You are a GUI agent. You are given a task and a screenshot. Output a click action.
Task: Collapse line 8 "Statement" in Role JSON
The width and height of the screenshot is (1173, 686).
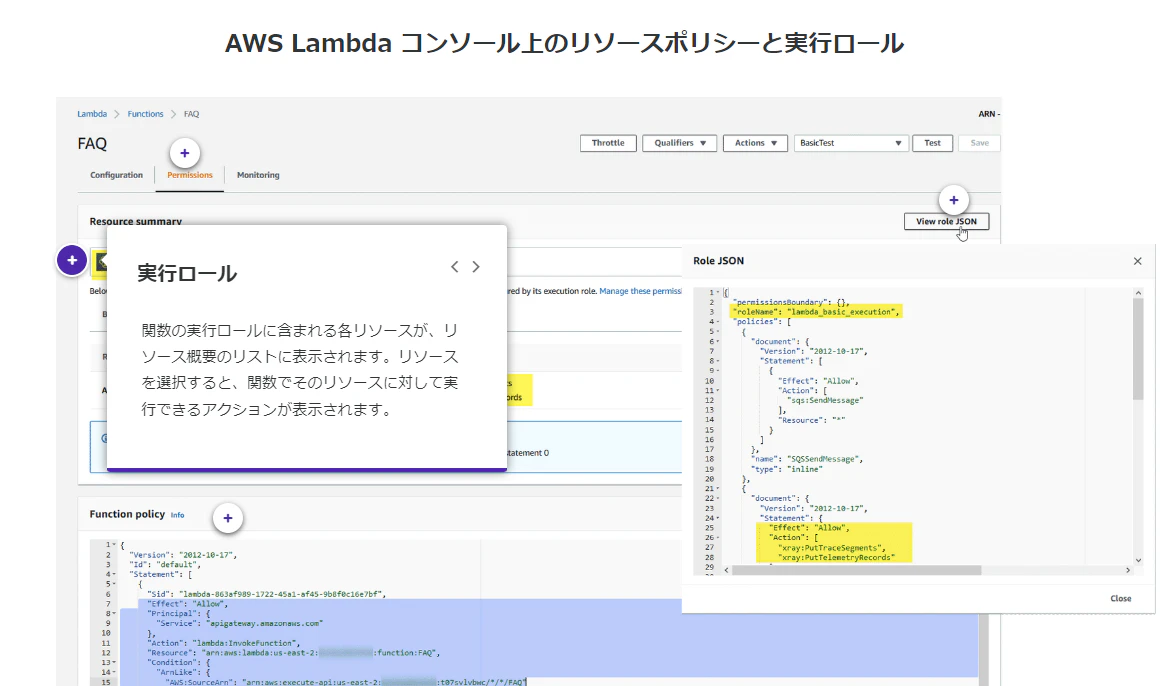pos(718,361)
